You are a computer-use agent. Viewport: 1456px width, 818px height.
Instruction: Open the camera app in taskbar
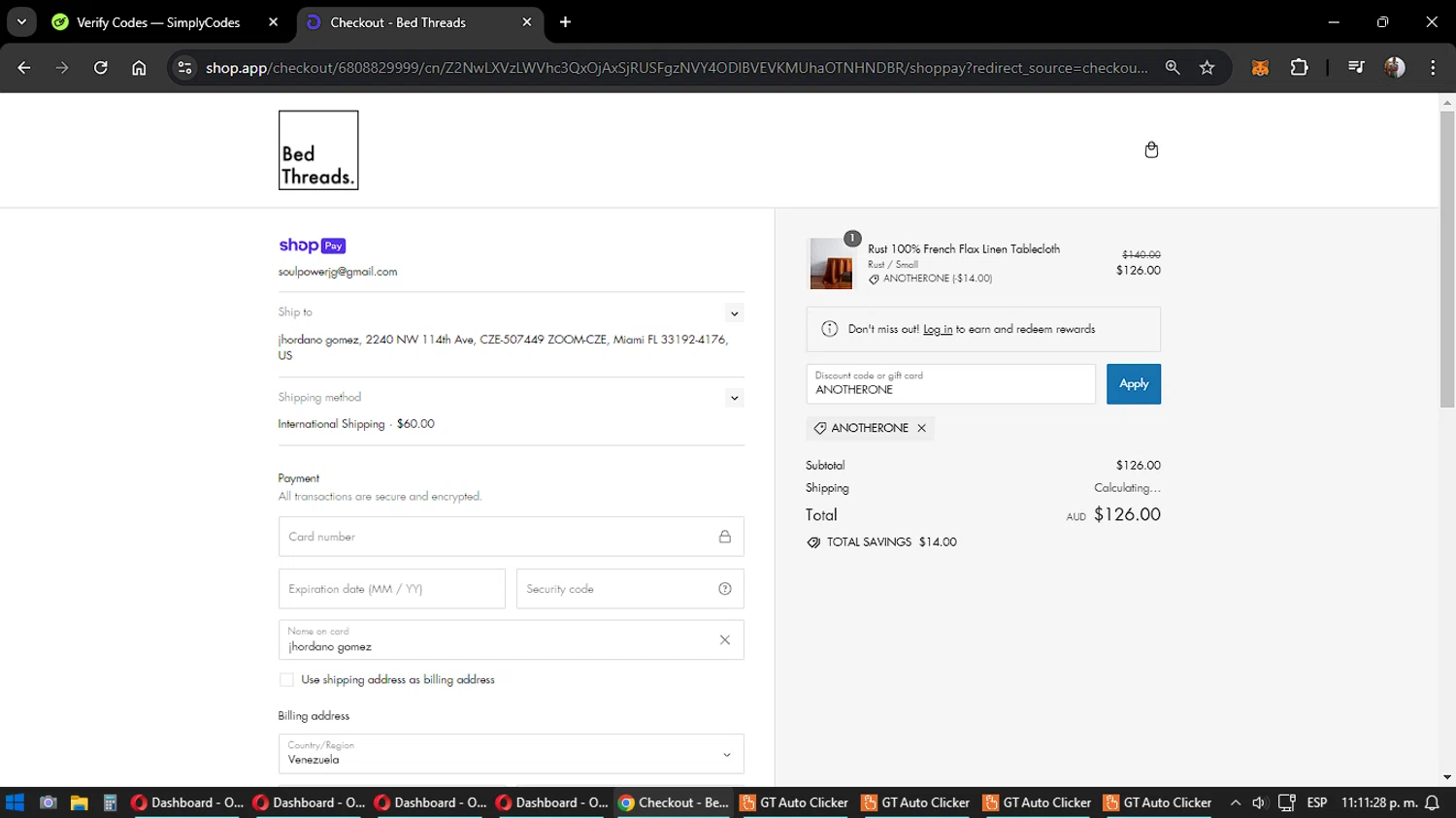tap(48, 802)
